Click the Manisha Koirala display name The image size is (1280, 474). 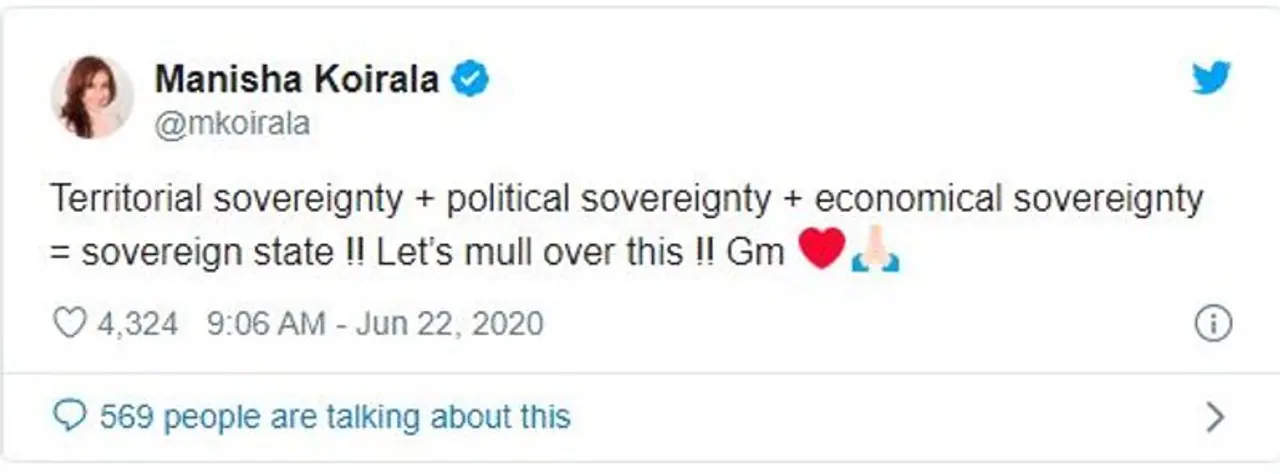click(x=296, y=79)
